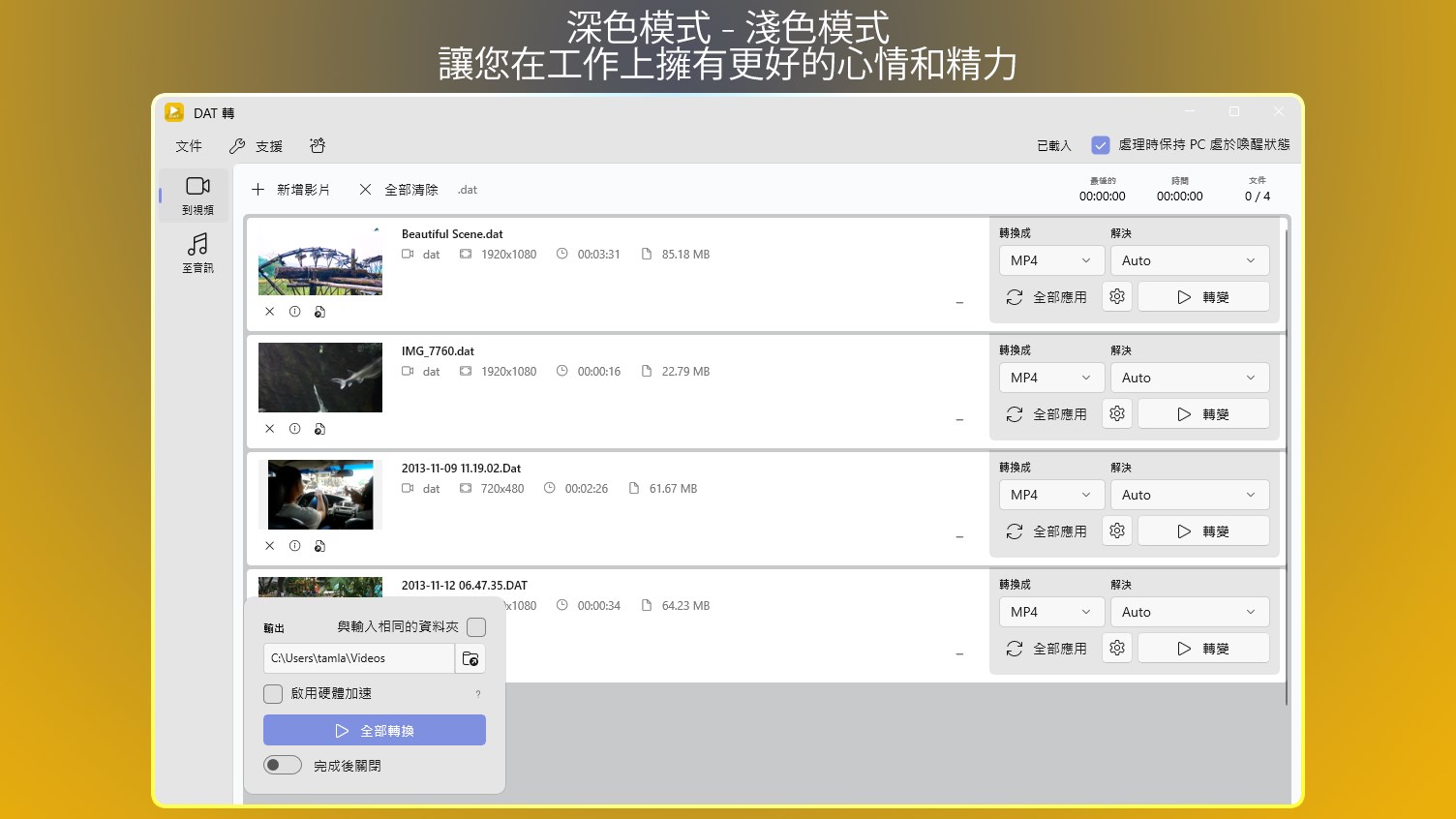Switch to the 至音訊 audio sidebar icon
Viewport: 1456px width, 819px height.
click(x=197, y=253)
